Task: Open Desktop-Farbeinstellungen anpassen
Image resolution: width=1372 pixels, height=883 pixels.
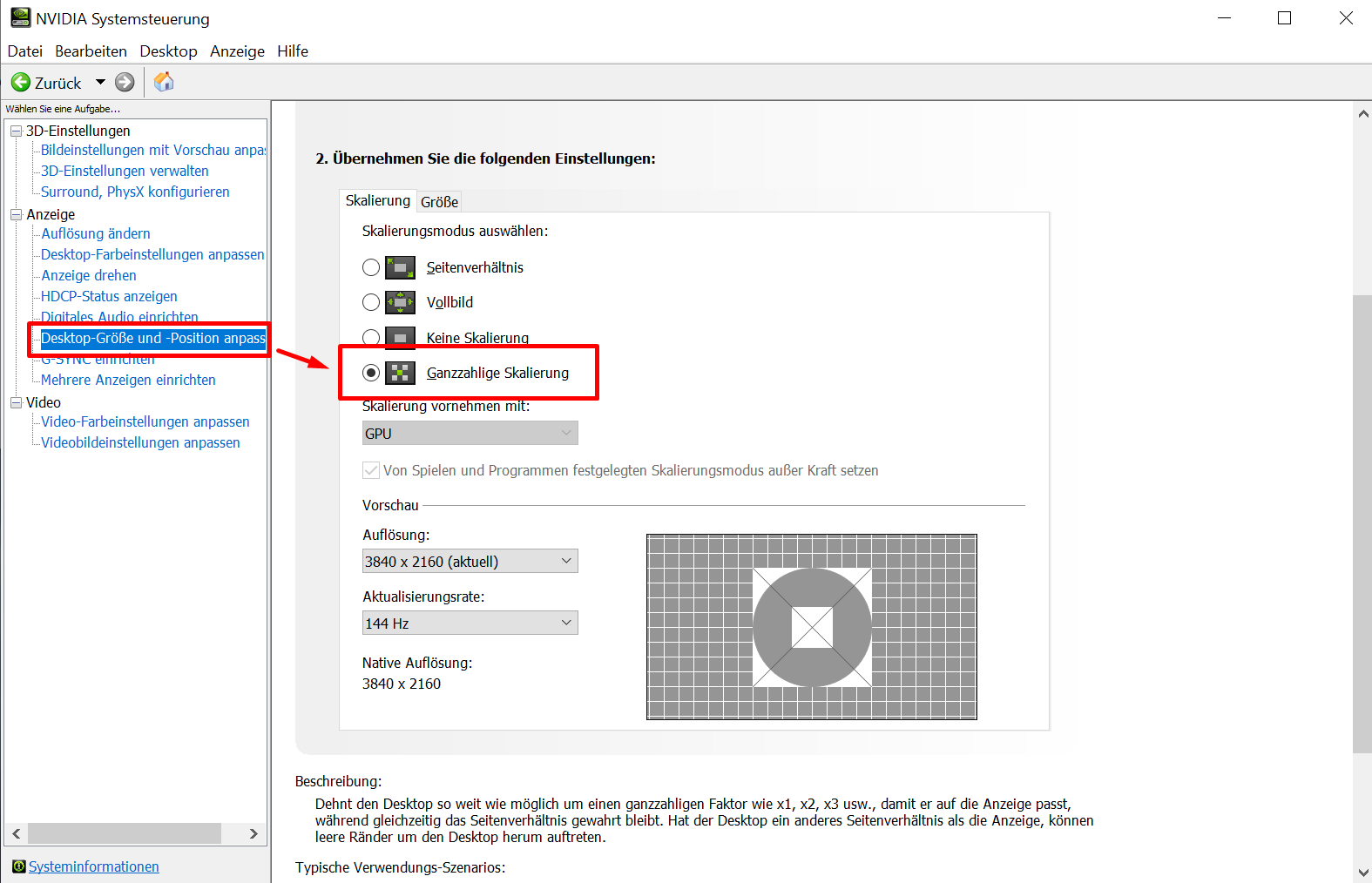Action: [x=152, y=254]
